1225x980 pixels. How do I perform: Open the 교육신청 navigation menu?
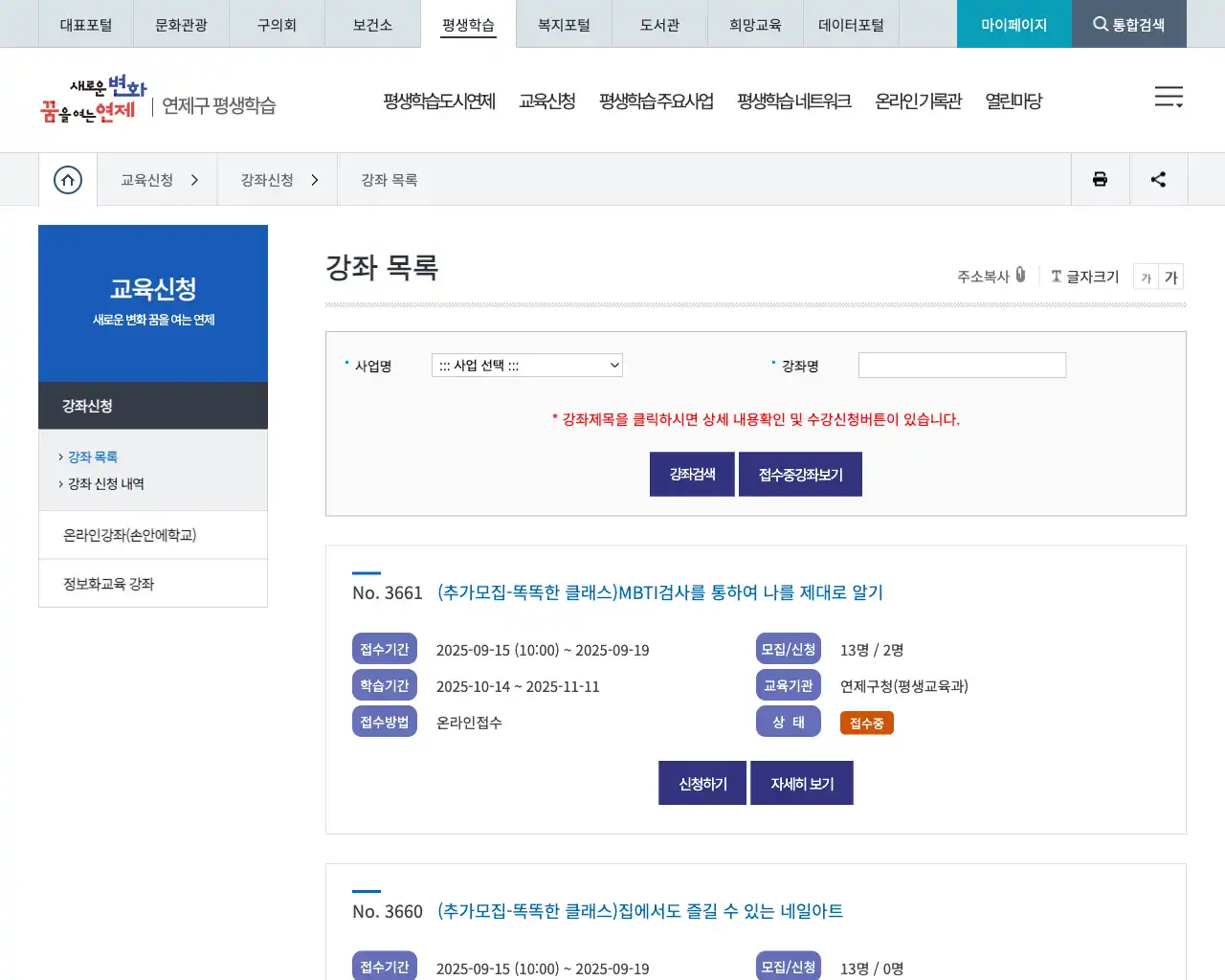pyautogui.click(x=547, y=100)
